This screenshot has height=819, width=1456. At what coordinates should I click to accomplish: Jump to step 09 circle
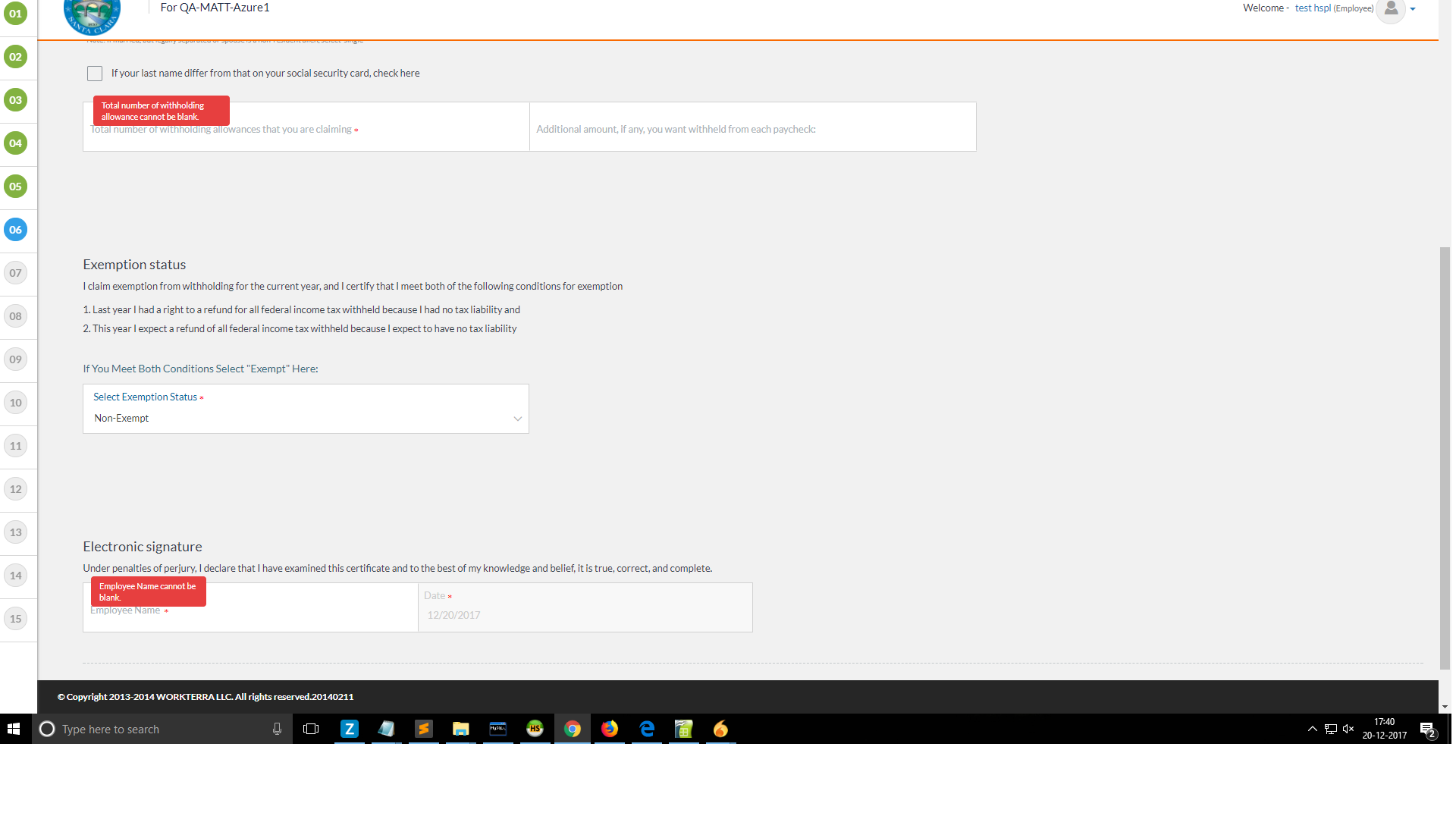point(15,359)
